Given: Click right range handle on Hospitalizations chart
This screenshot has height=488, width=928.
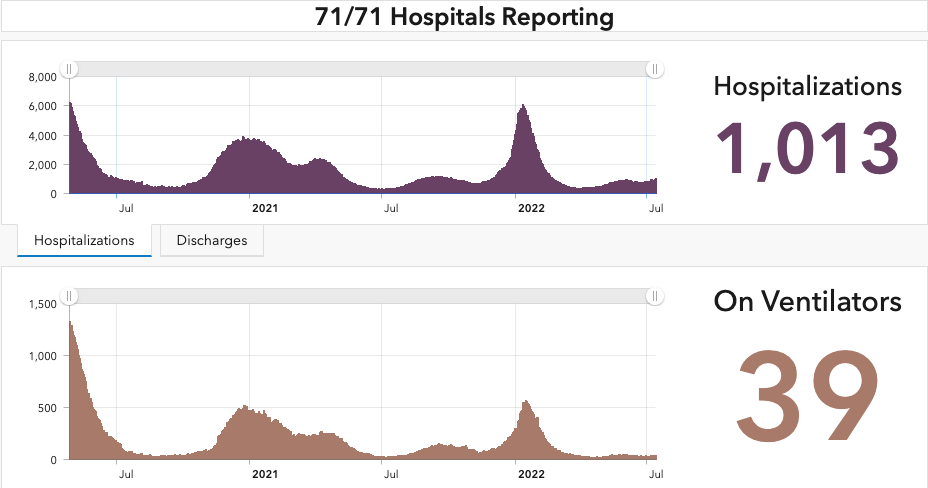Looking at the screenshot, I should tap(654, 69).
